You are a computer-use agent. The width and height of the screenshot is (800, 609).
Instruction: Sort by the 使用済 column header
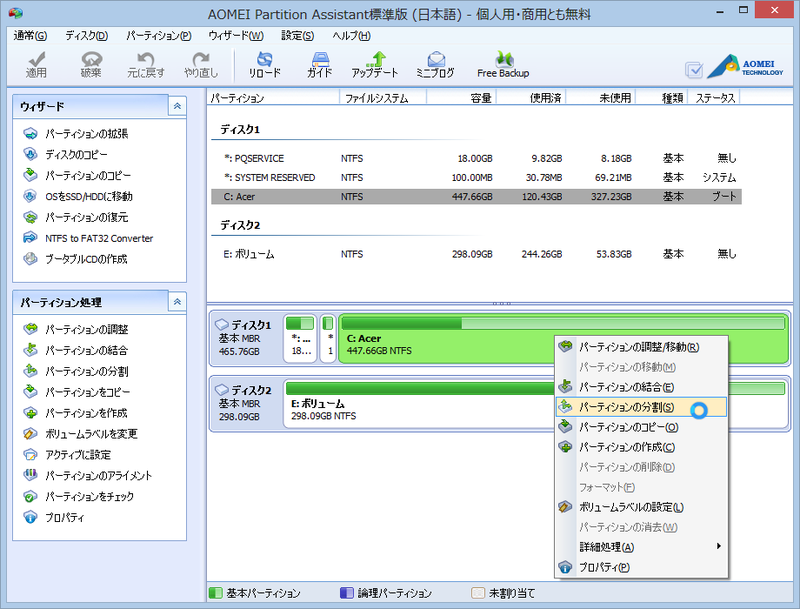click(x=531, y=97)
